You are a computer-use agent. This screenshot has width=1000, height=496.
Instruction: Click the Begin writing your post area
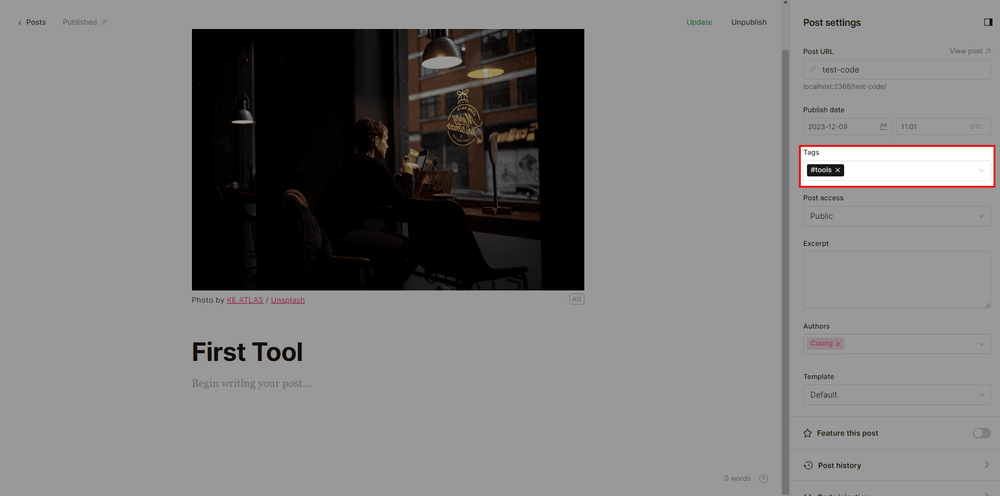pos(251,384)
